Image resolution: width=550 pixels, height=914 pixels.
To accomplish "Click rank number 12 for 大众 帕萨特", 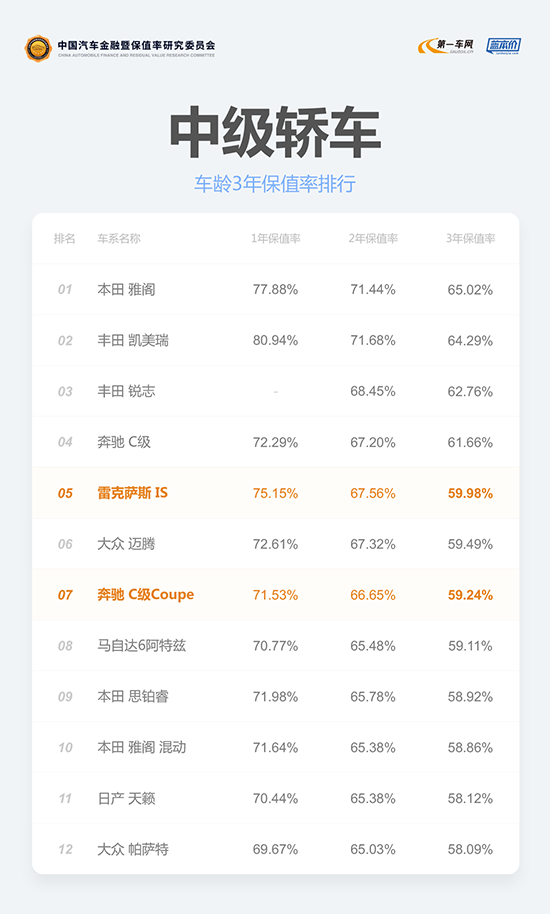I will click(65, 849).
